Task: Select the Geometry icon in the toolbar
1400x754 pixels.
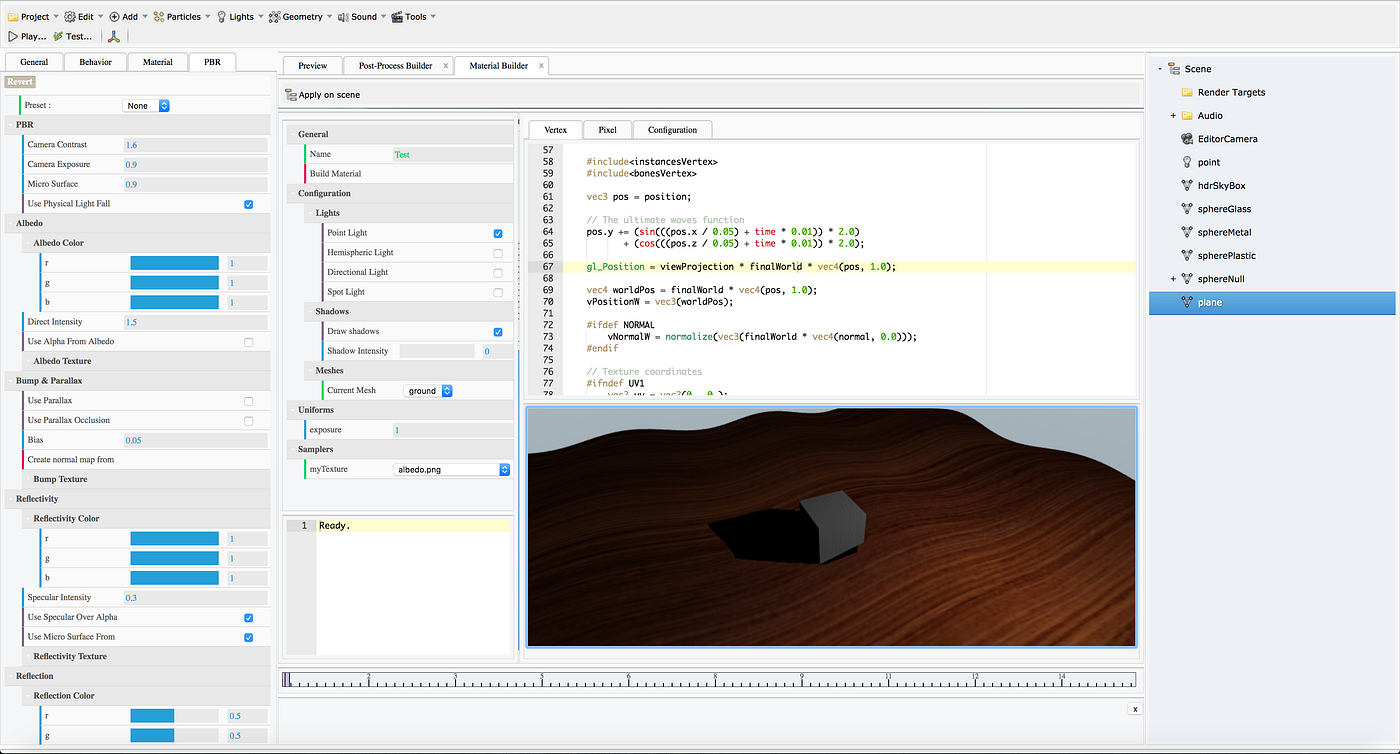Action: pyautogui.click(x=272, y=16)
